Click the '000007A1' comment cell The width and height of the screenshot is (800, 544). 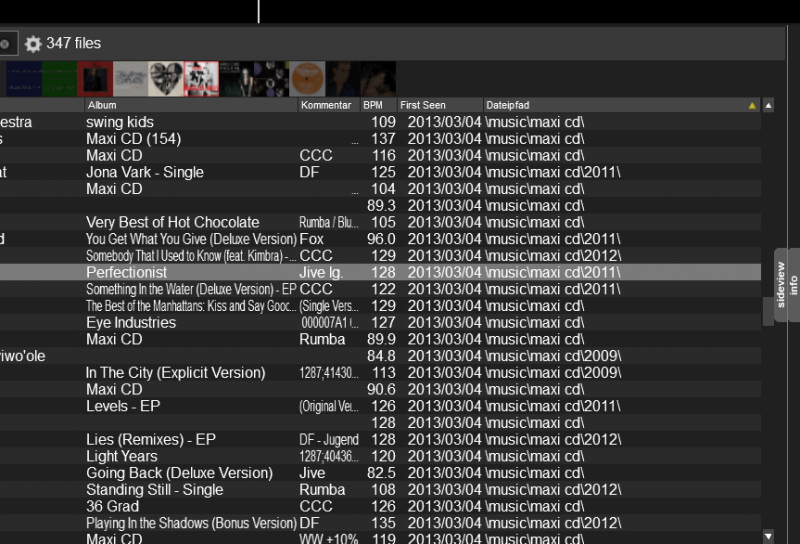pyautogui.click(x=329, y=323)
